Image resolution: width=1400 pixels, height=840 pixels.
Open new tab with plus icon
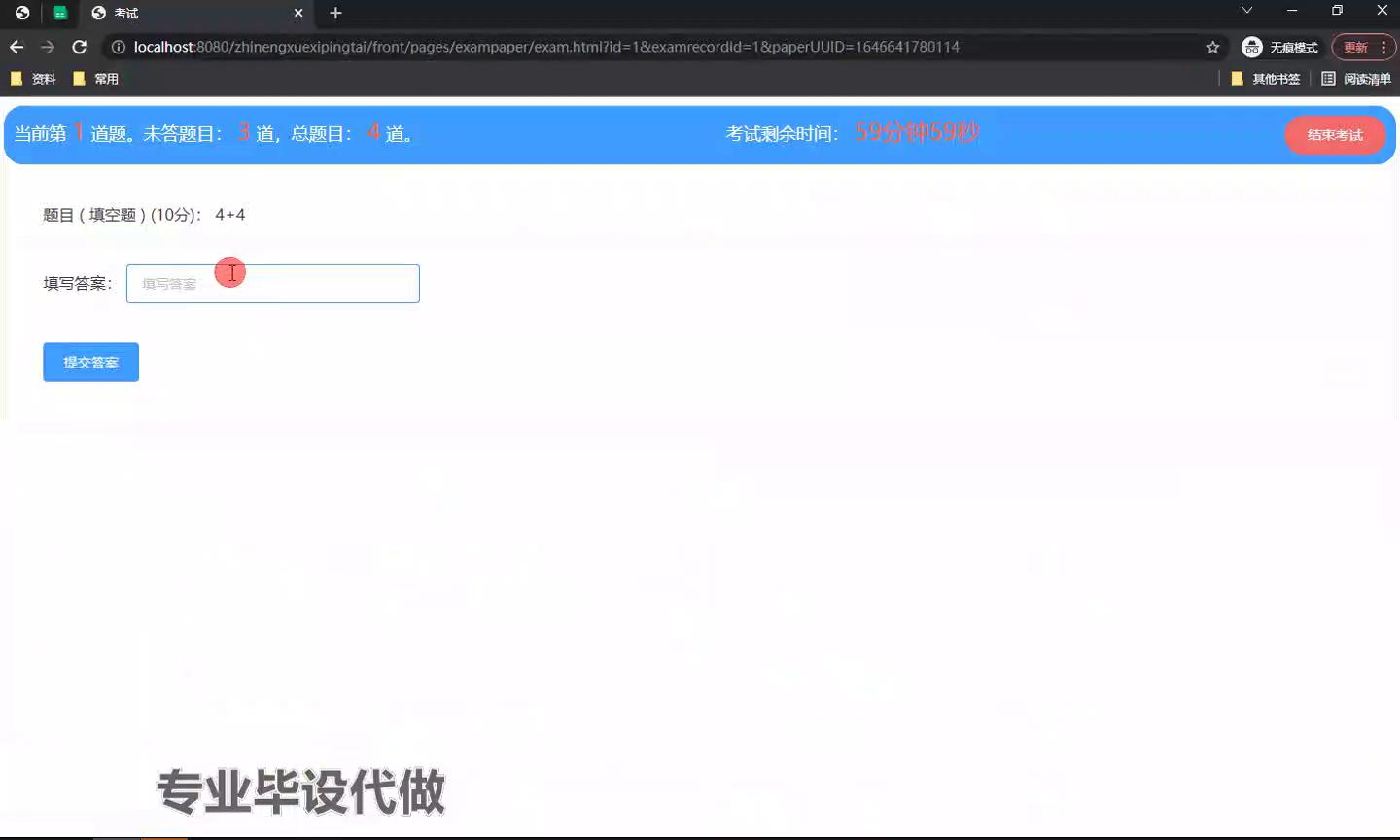pos(335,13)
